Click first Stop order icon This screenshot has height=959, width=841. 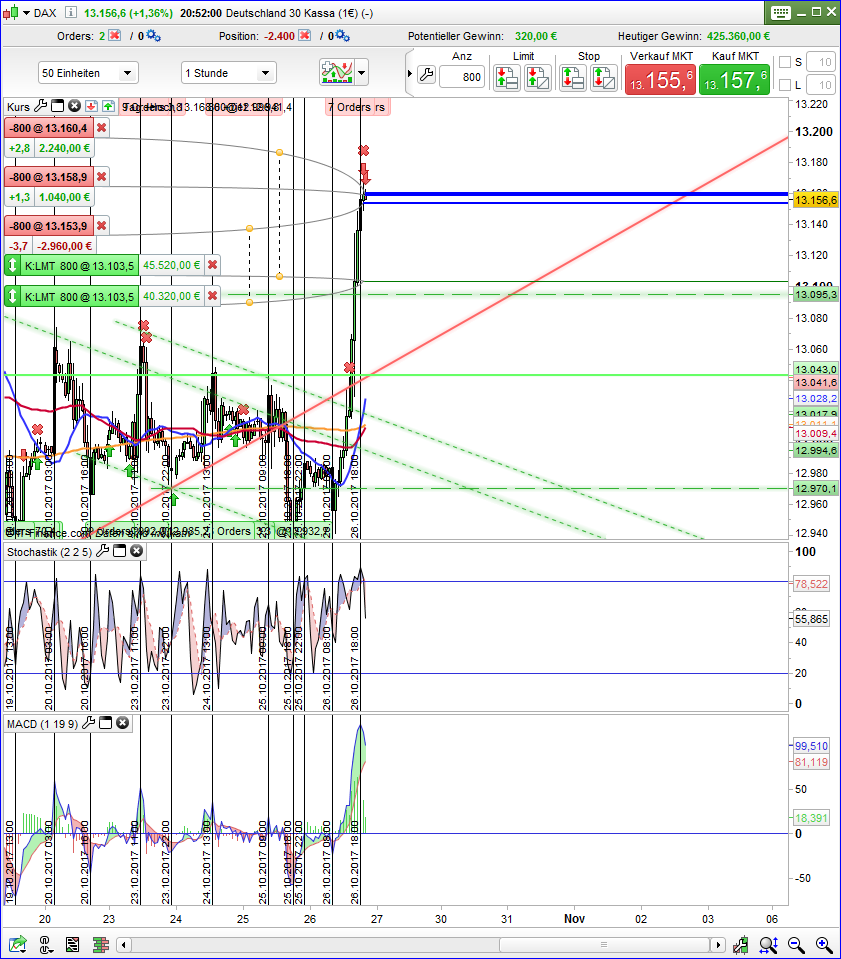(x=572, y=78)
